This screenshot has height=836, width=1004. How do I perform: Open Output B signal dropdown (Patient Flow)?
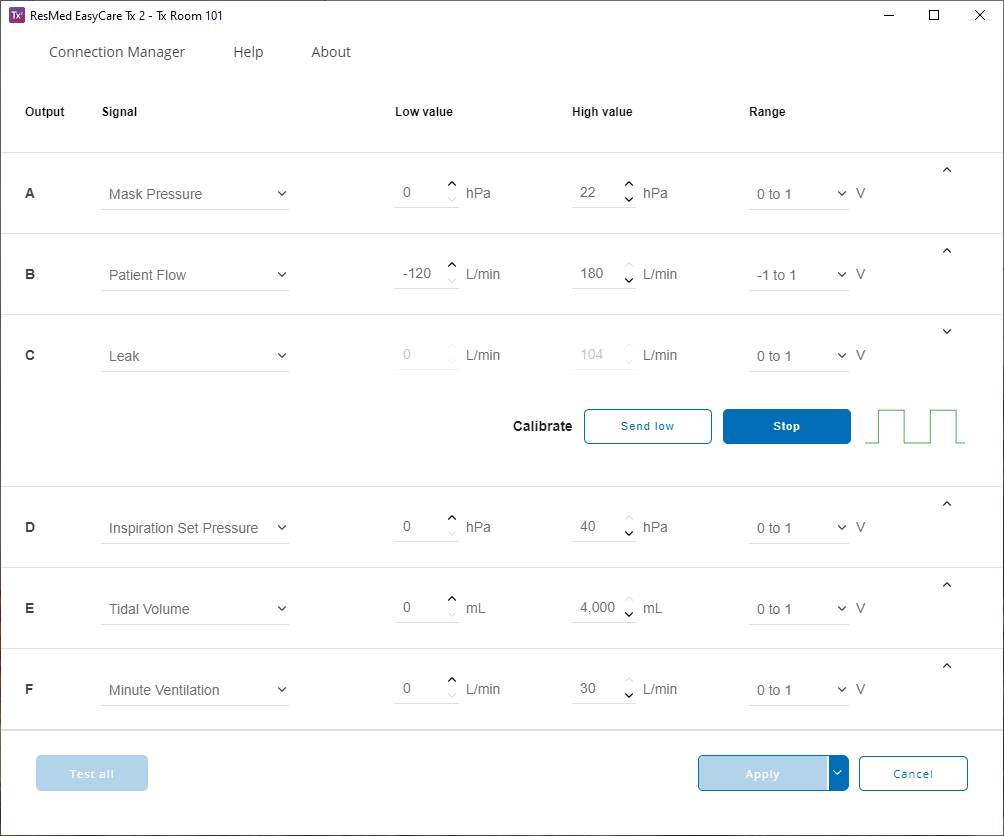click(x=195, y=275)
